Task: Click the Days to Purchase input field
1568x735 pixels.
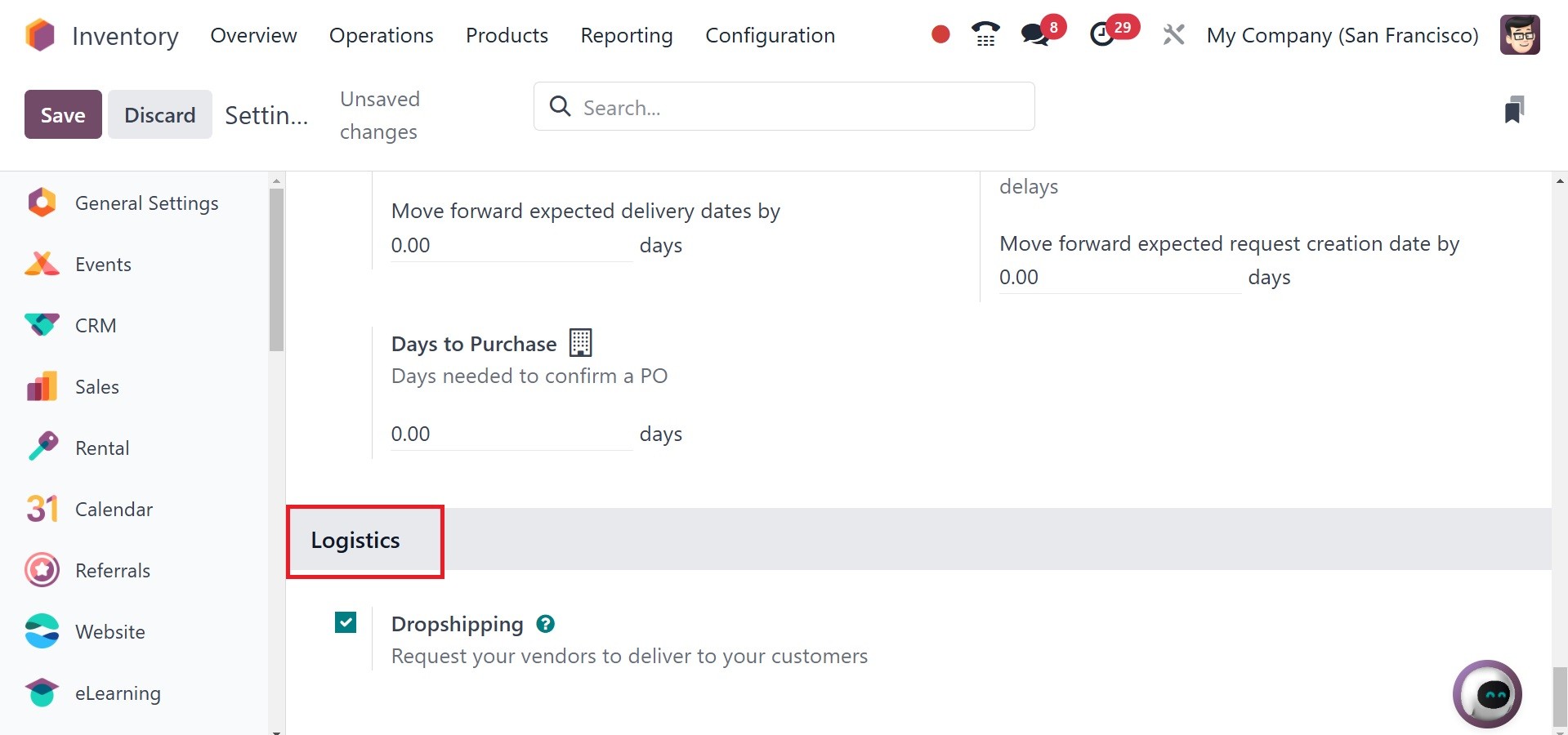Action: pyautogui.click(x=511, y=434)
